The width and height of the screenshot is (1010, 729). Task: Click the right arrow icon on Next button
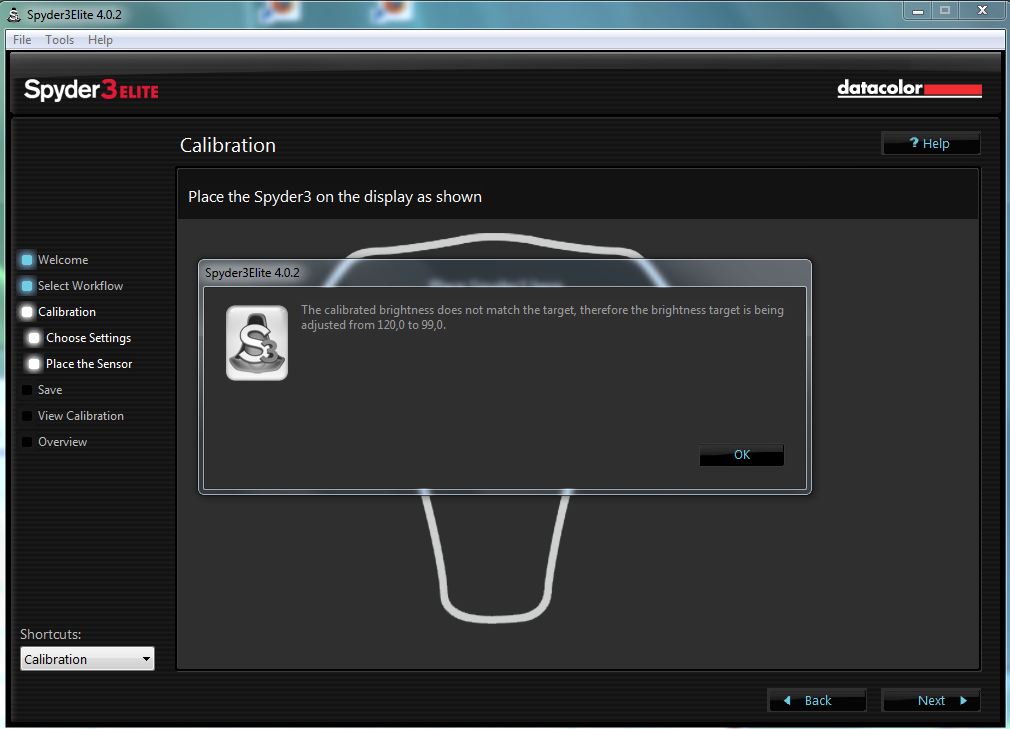click(964, 700)
